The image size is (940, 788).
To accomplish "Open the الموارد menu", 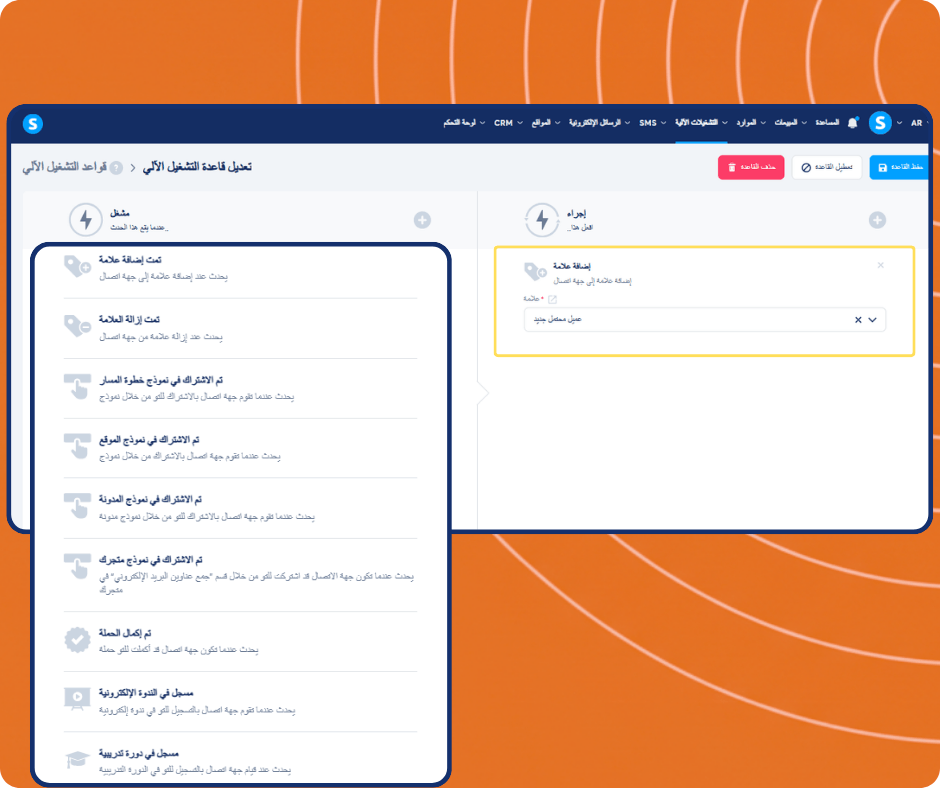I will click(751, 123).
